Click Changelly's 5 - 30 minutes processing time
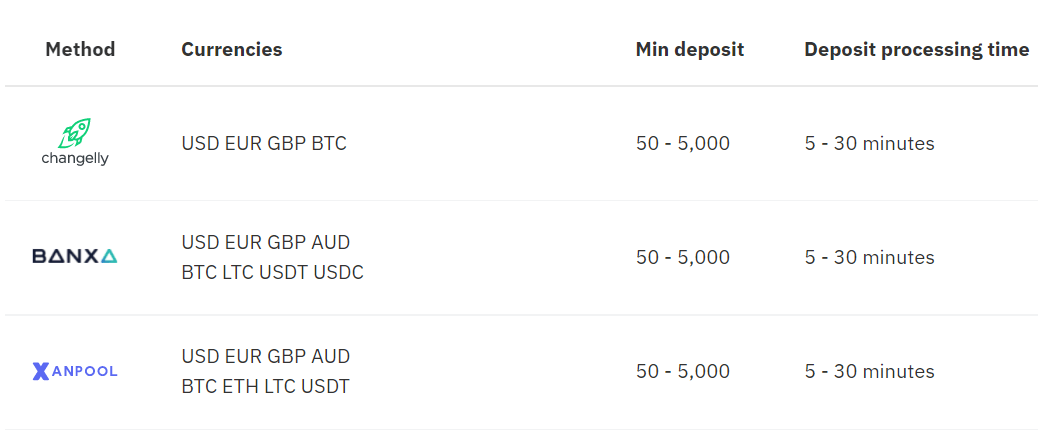 869,143
